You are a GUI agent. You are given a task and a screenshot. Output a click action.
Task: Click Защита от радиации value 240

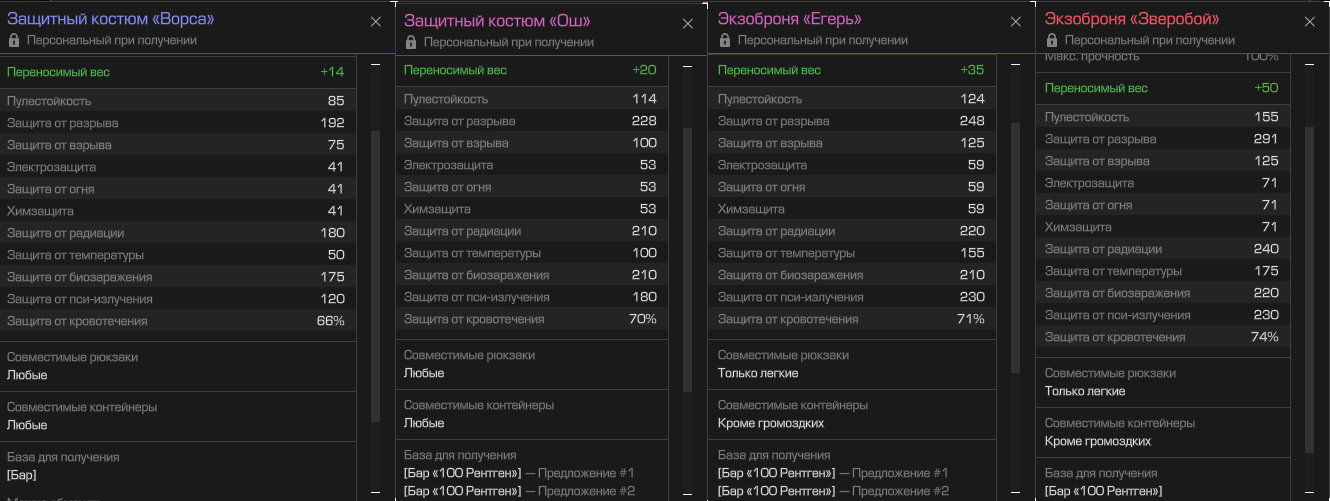1266,249
